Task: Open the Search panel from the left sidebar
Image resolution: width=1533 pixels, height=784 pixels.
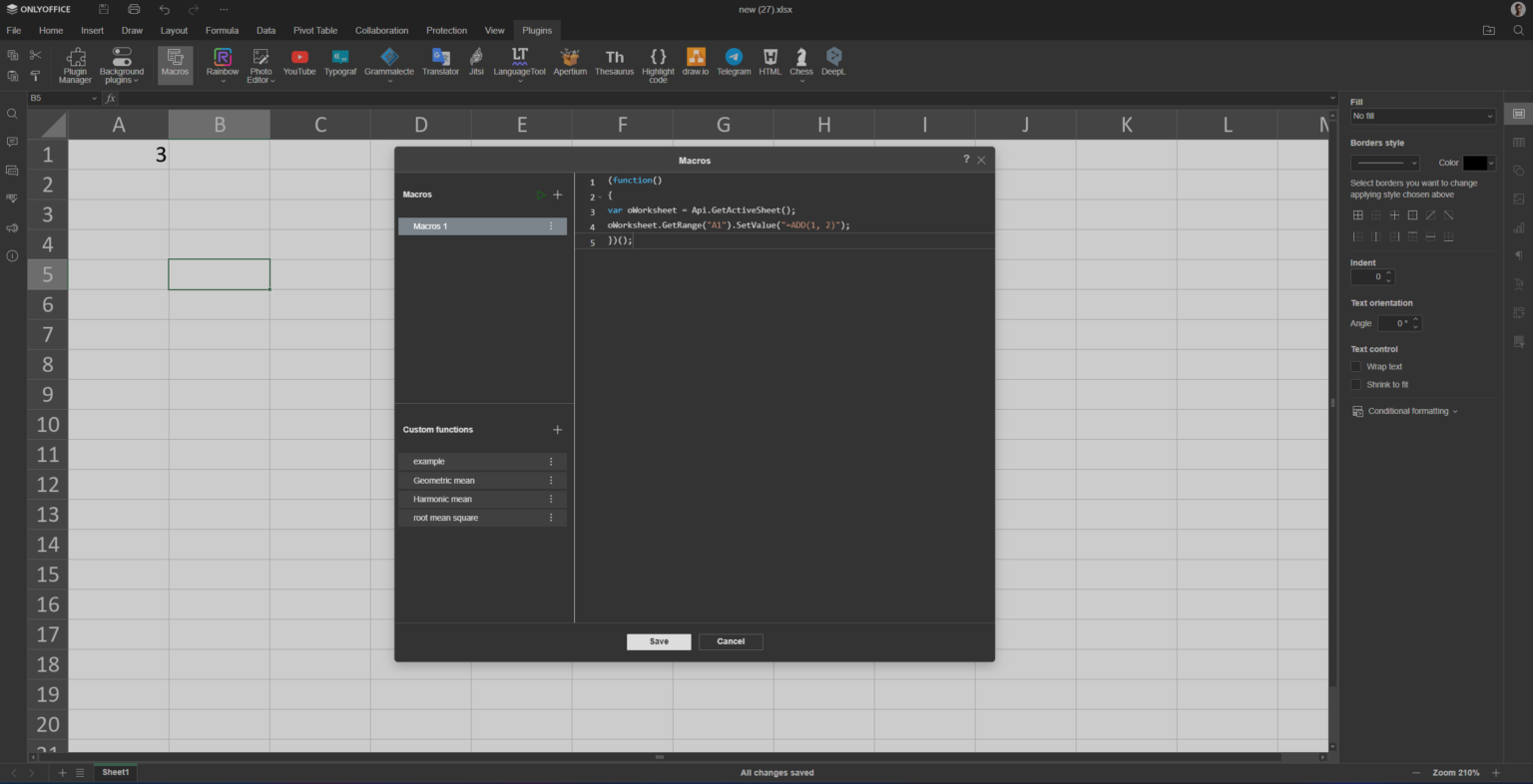Action: (x=12, y=114)
